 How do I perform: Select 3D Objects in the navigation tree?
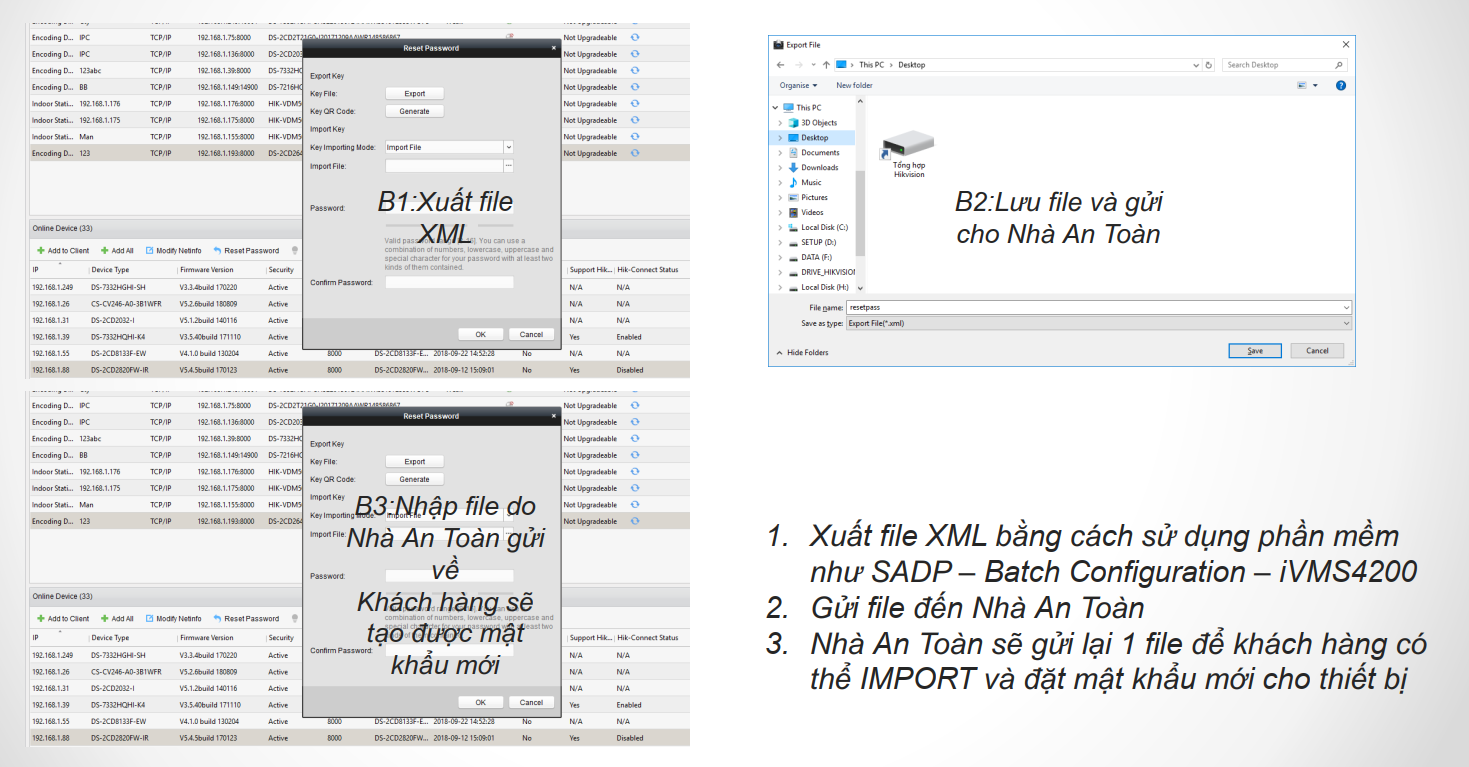813,123
